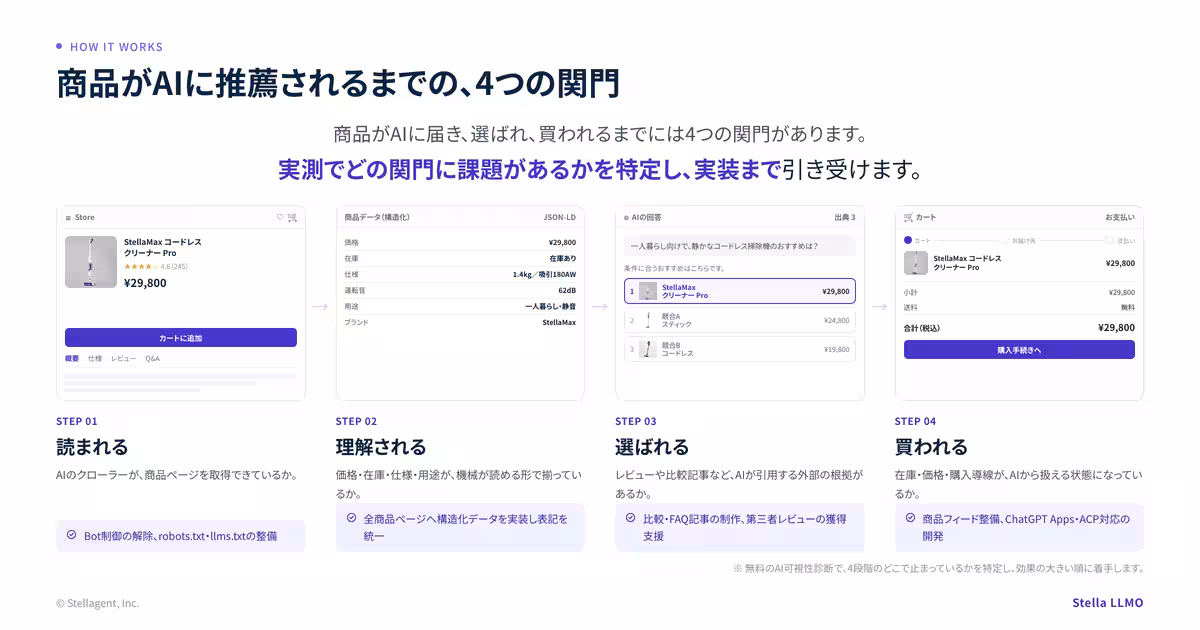Click the cart icon beside カート title

(x=908, y=217)
